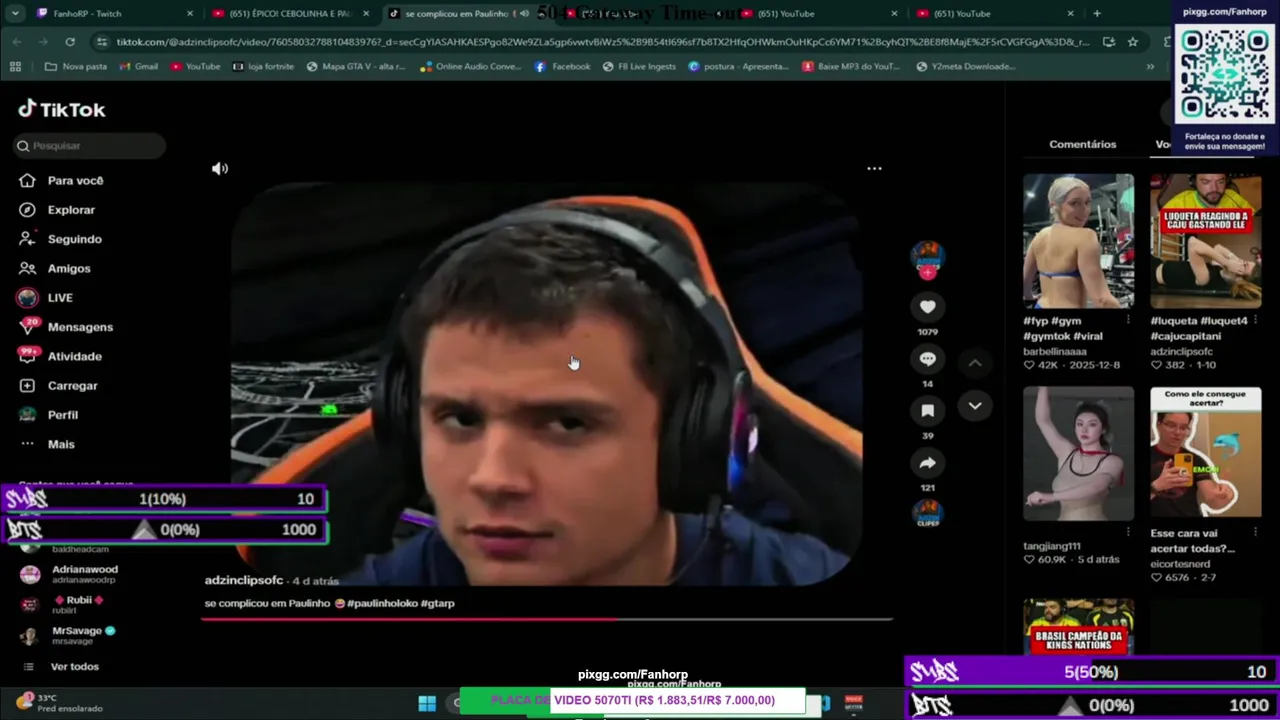Switch to the FanhoRP - Twitch tab
Image resolution: width=1280 pixels, height=720 pixels.
114,14
